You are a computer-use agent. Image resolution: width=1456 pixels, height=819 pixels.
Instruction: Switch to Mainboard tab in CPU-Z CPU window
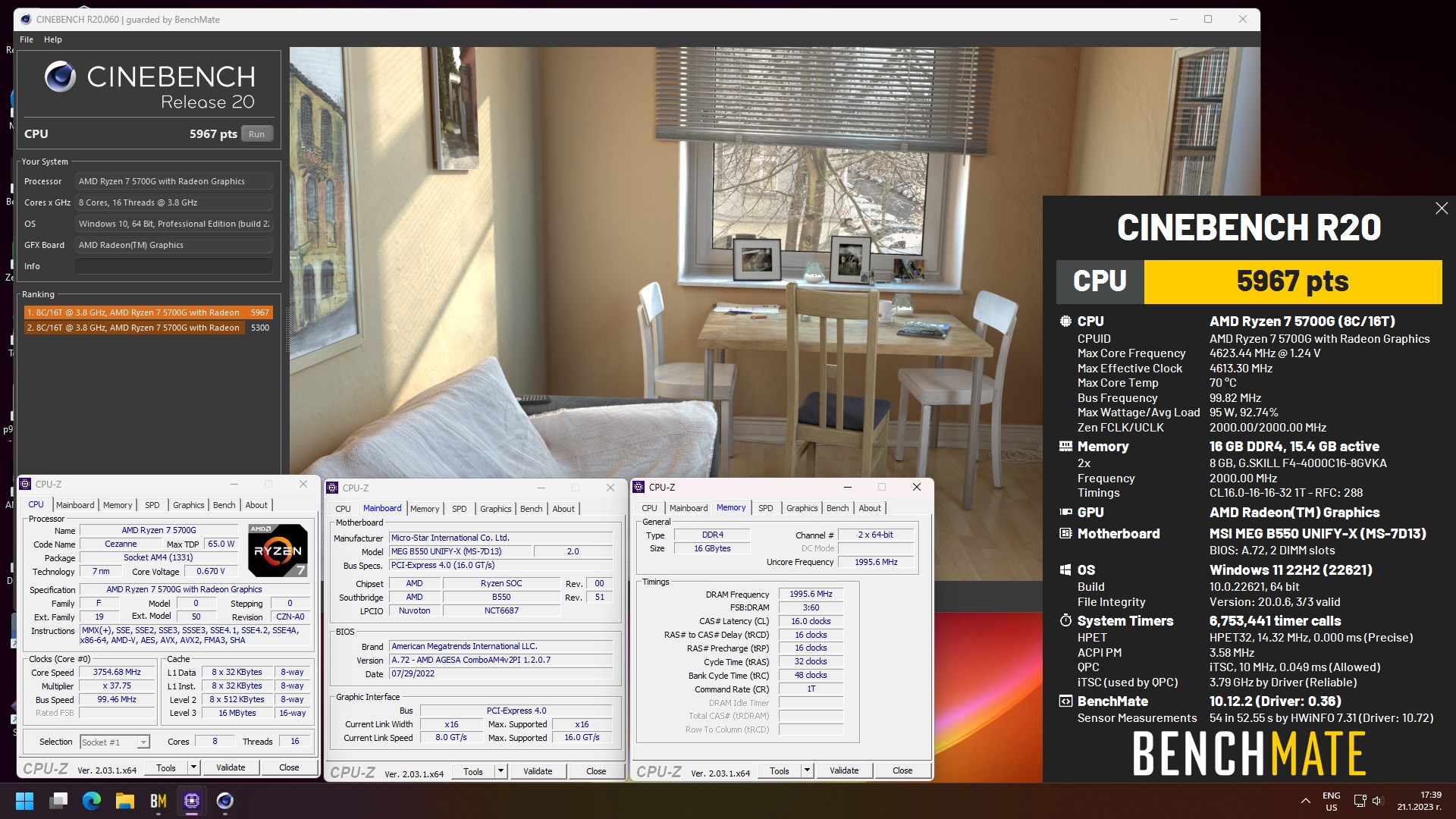tap(75, 505)
